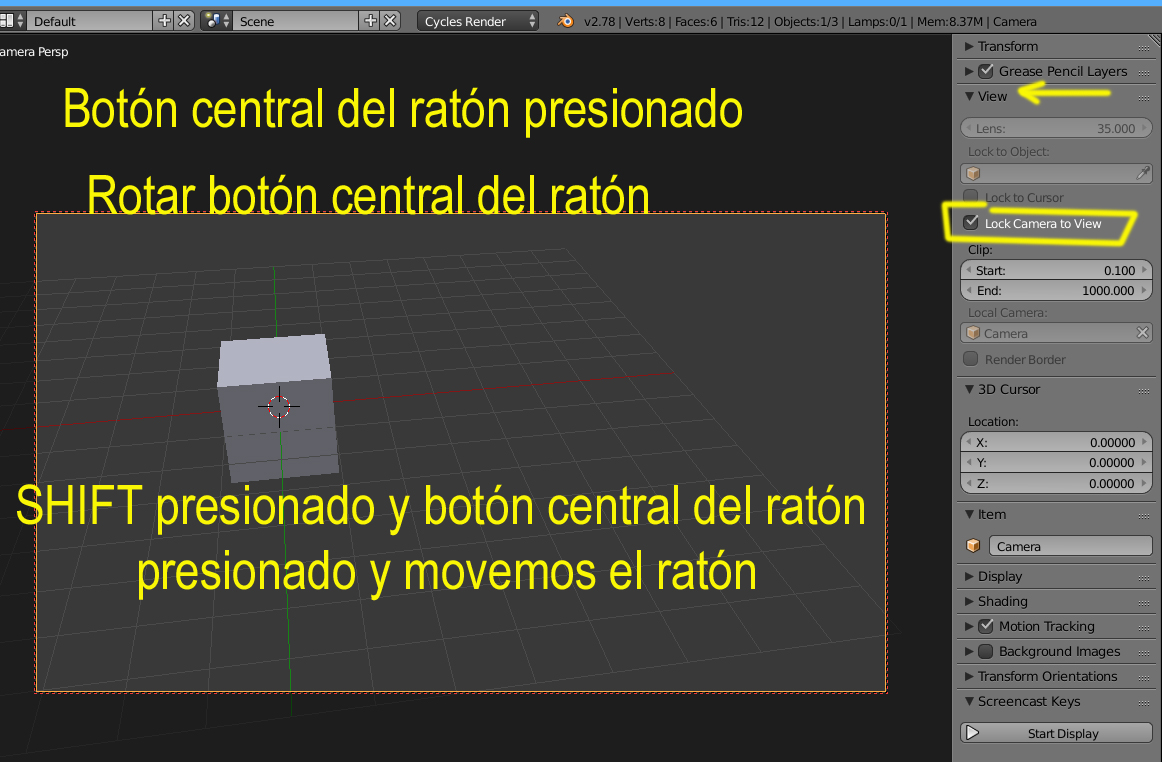Toggle Motion Tracking checkbox
Image resolution: width=1162 pixels, height=762 pixels.
tap(986, 626)
